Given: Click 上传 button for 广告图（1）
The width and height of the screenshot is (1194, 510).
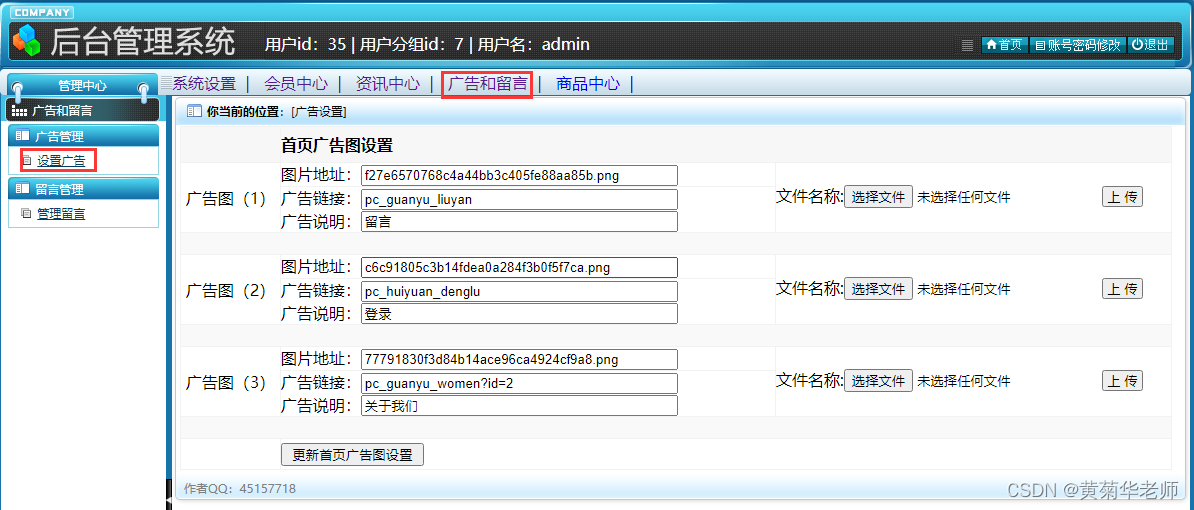Looking at the screenshot, I should coord(1122,197).
